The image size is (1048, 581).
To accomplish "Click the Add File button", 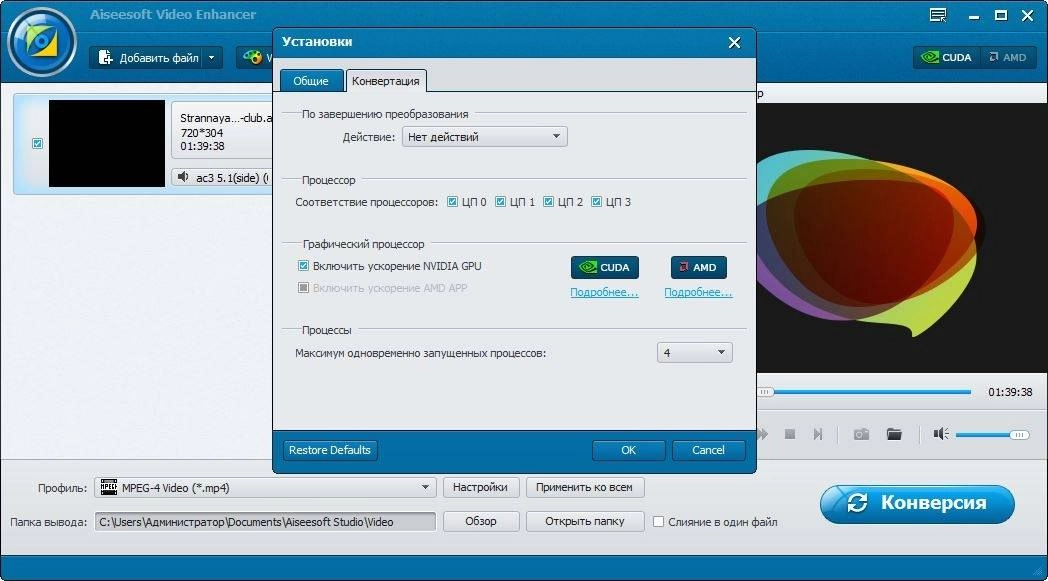I will point(148,57).
